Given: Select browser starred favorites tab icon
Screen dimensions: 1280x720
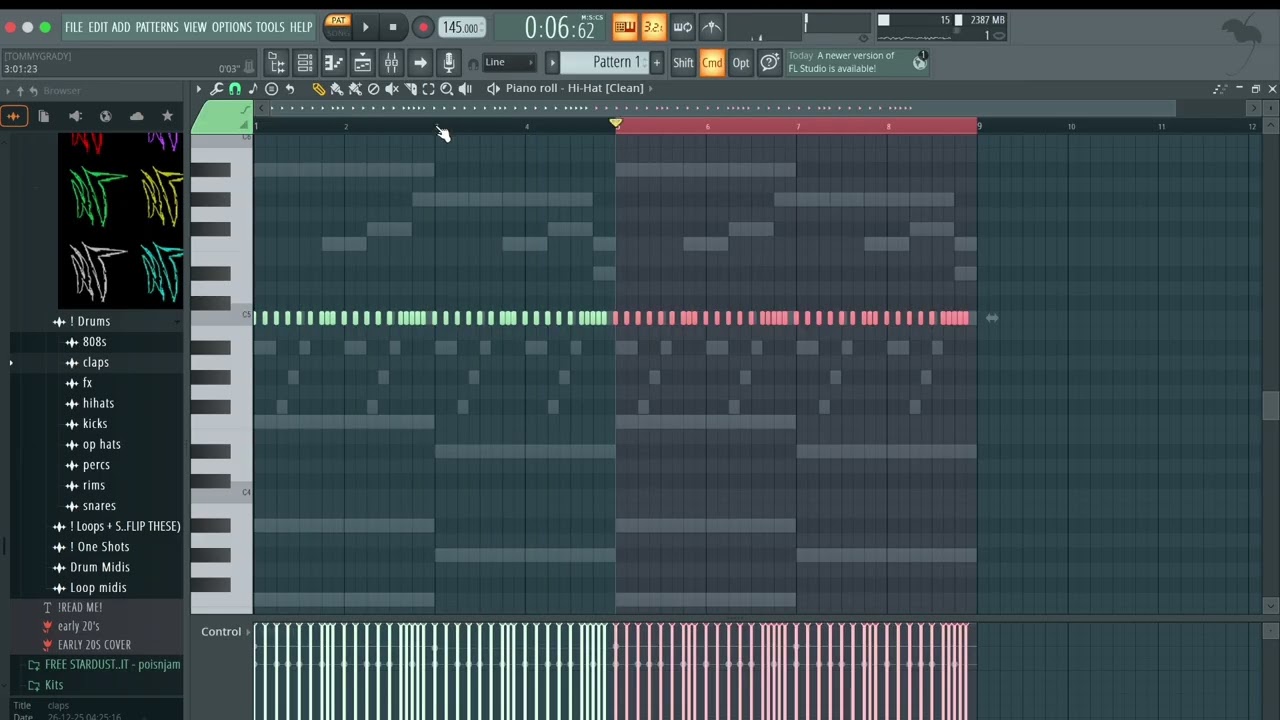Looking at the screenshot, I should coord(167,116).
